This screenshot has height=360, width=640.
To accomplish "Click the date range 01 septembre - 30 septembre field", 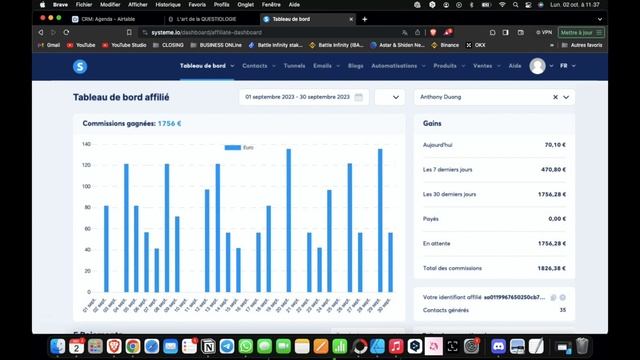I will tap(304, 97).
